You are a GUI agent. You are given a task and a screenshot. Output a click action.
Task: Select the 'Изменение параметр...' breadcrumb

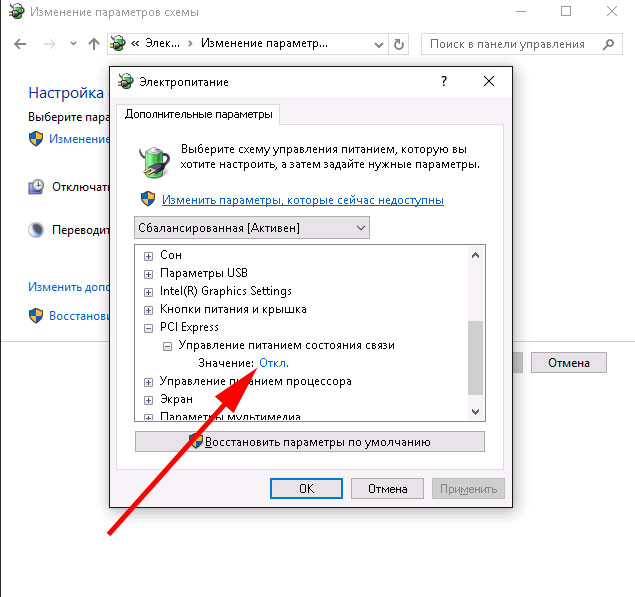[264, 43]
